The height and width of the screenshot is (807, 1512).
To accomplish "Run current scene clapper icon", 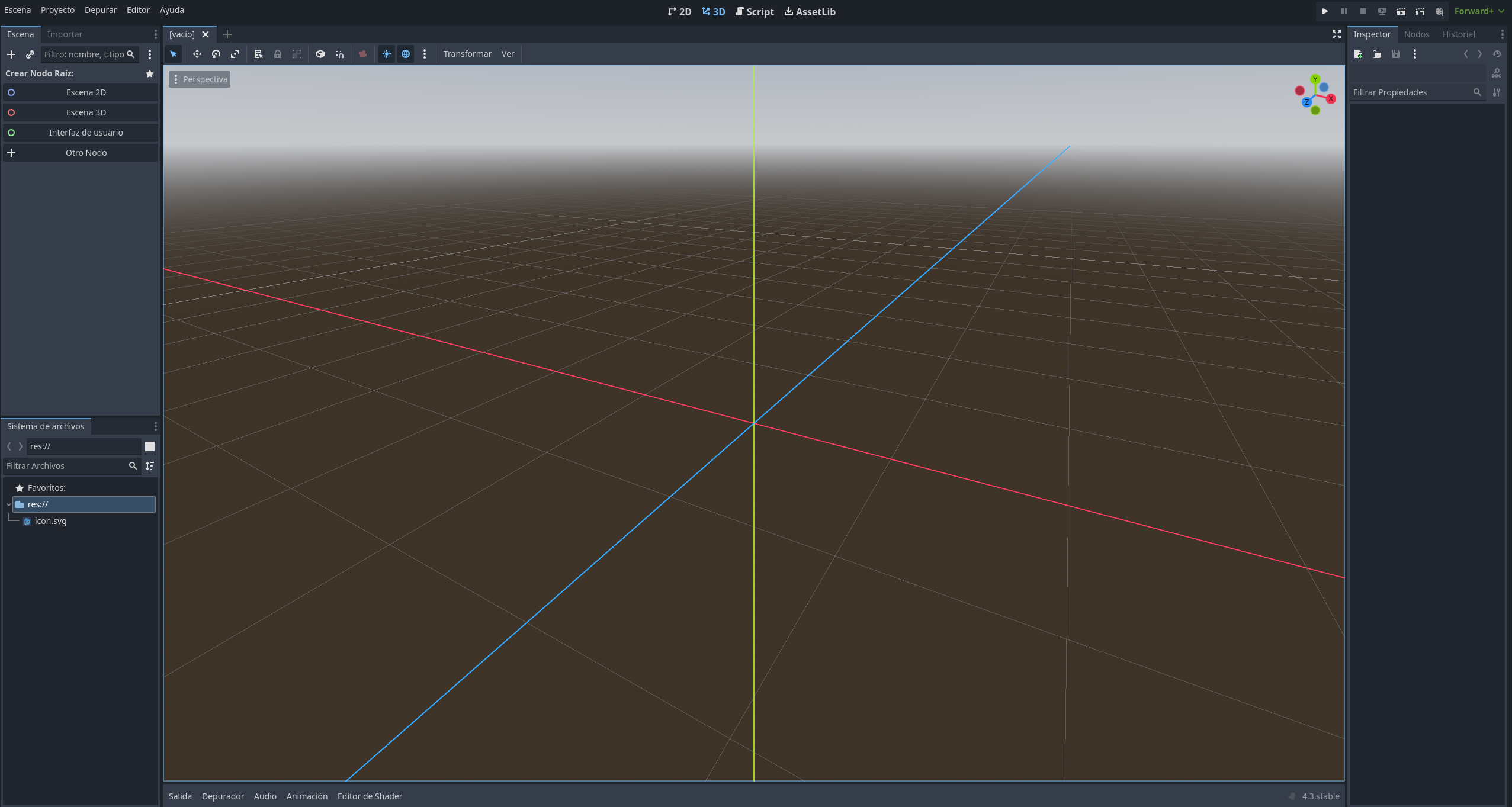I will [1401, 11].
